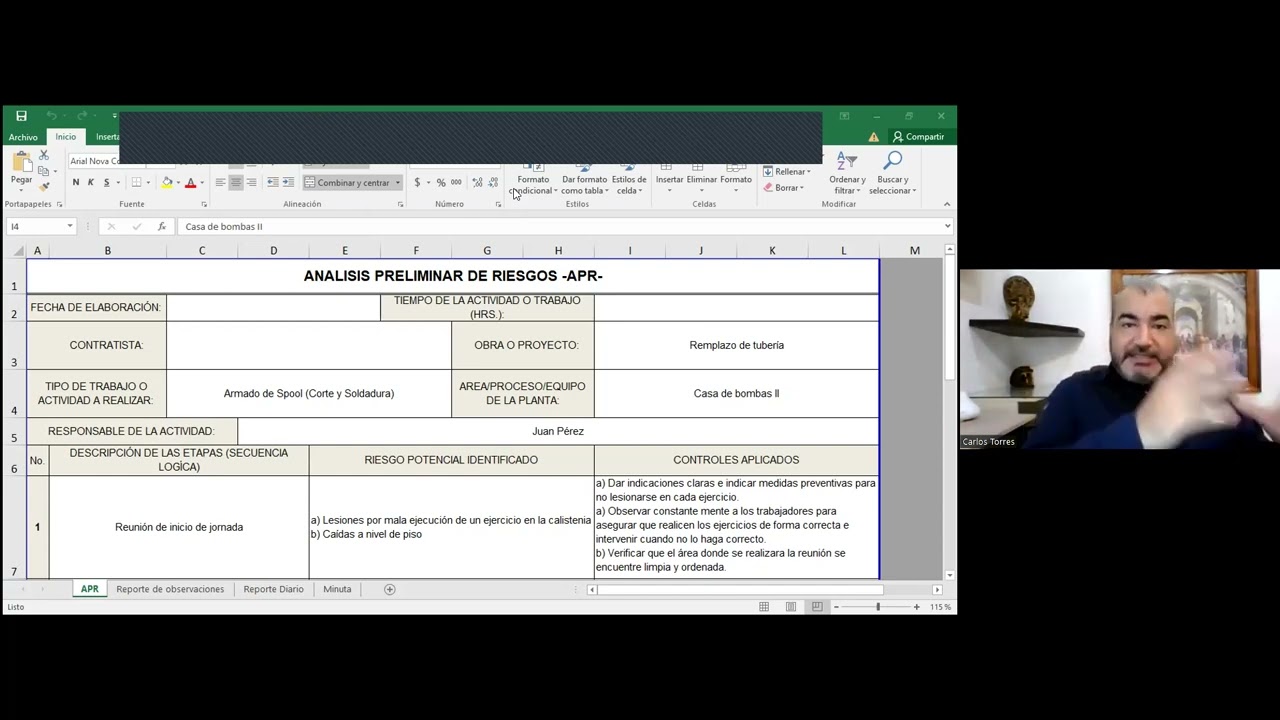This screenshot has height=720, width=1280.
Task: Open Rellenar fill dropdown
Action: (x=787, y=172)
